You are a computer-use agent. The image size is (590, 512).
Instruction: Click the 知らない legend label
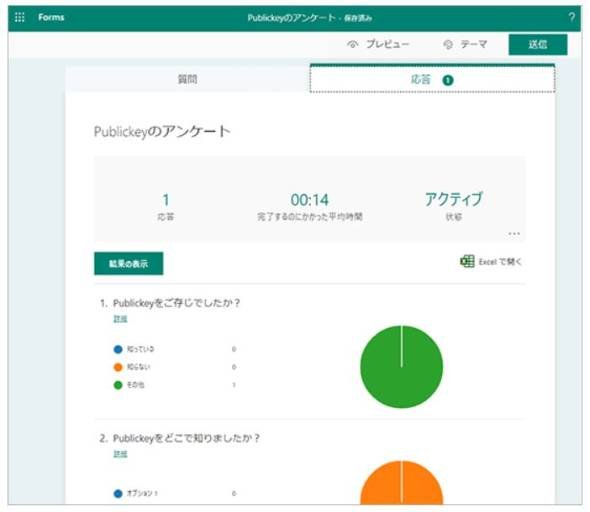[138, 367]
